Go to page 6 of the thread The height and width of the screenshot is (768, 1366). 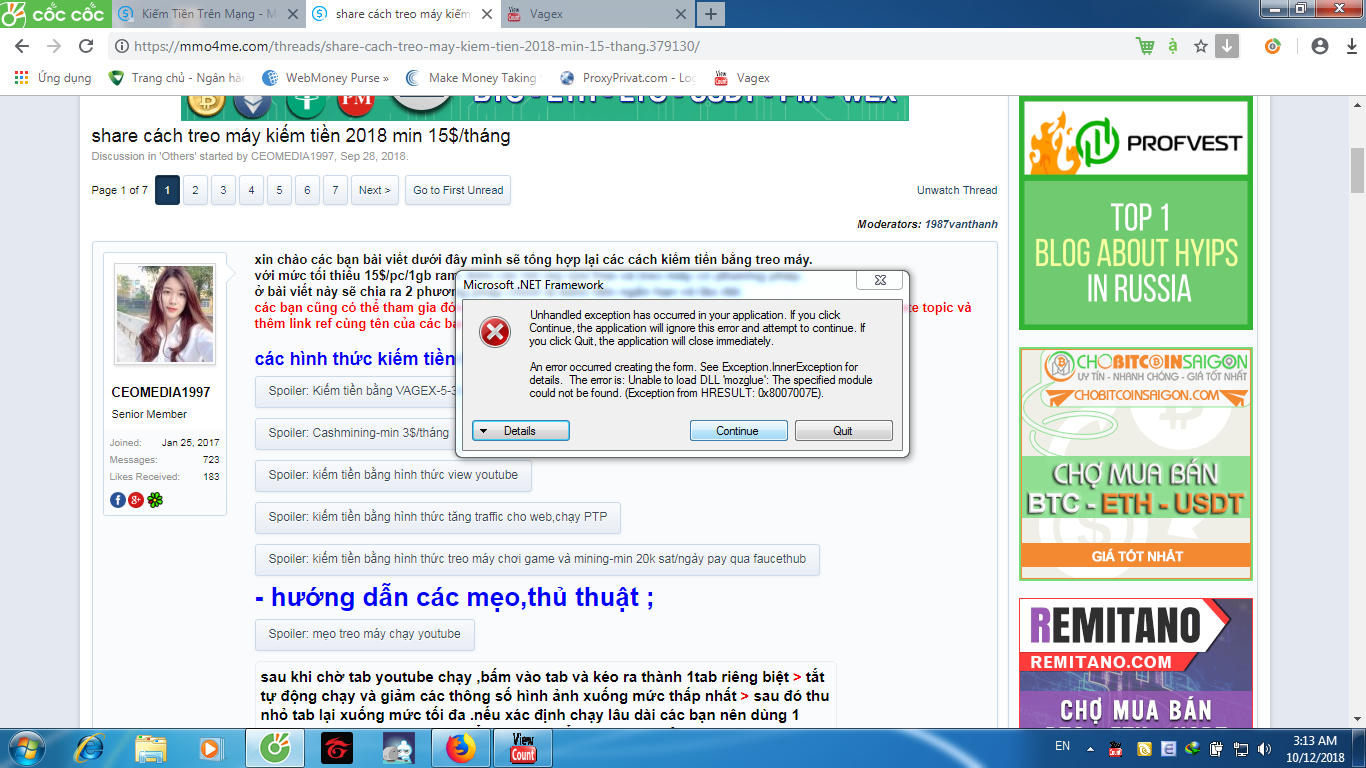pos(307,190)
